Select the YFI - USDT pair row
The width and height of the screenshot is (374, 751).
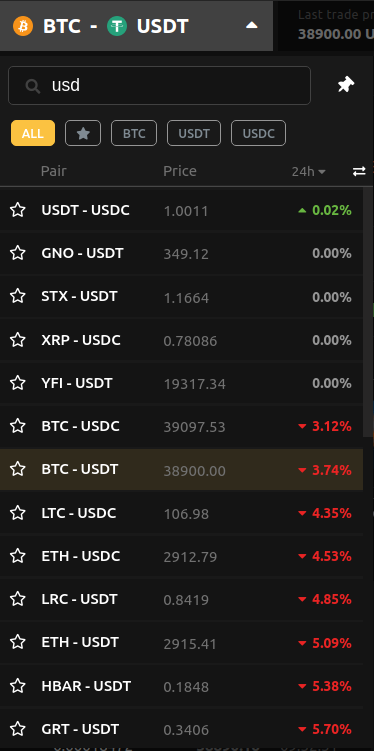point(181,383)
